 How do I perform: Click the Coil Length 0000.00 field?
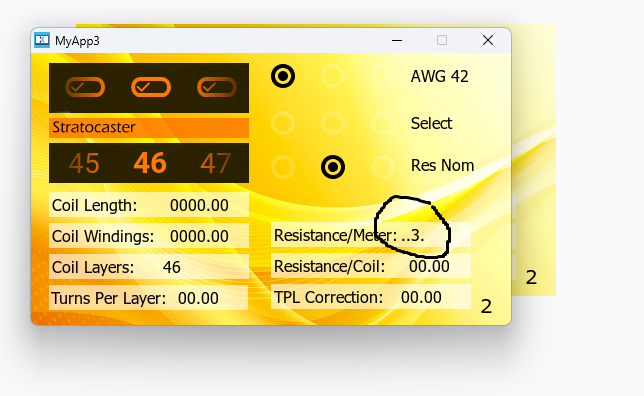click(149, 205)
